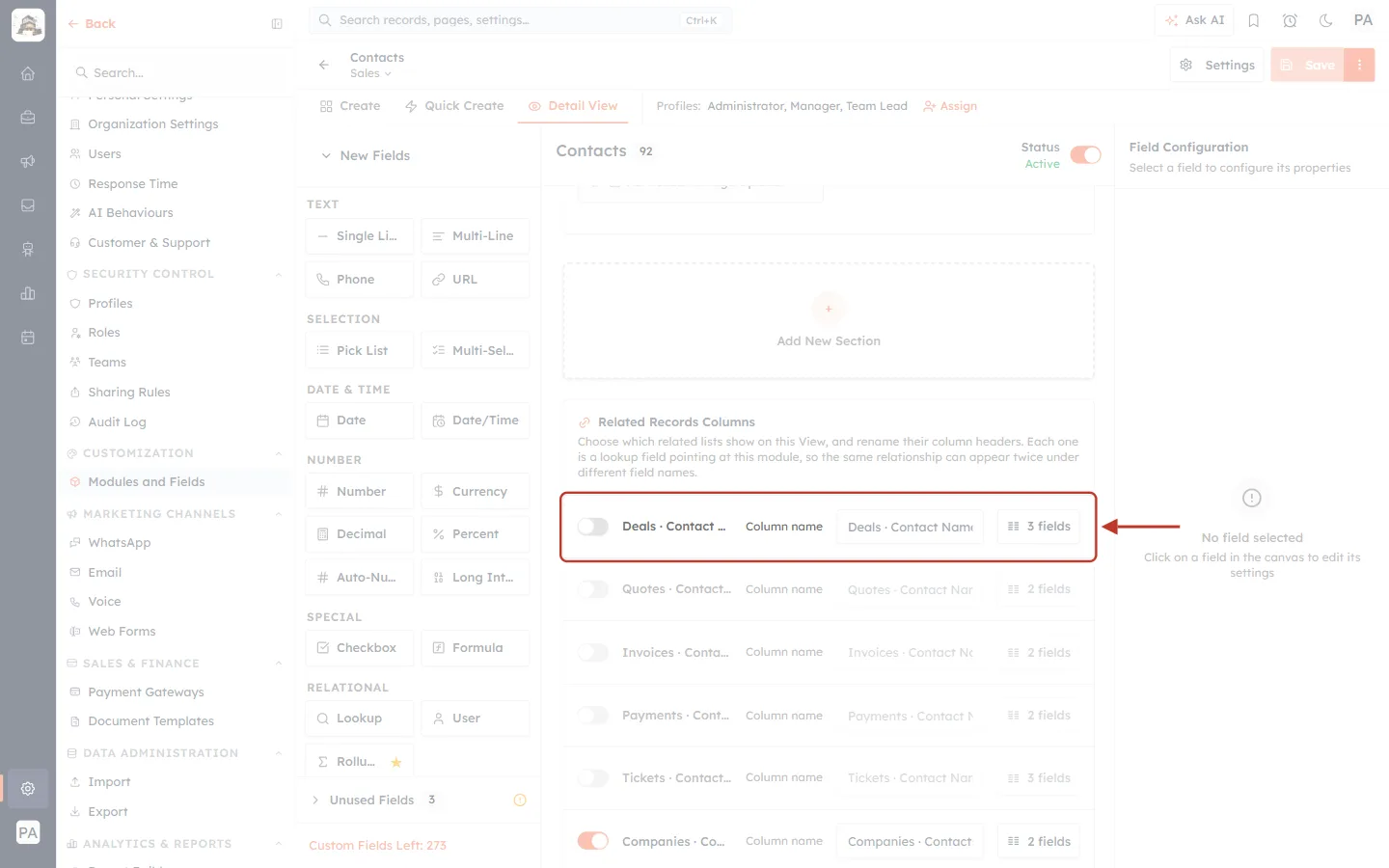Image resolution: width=1389 pixels, height=868 pixels.
Task: Click the home icon in left rail
Action: point(28,73)
